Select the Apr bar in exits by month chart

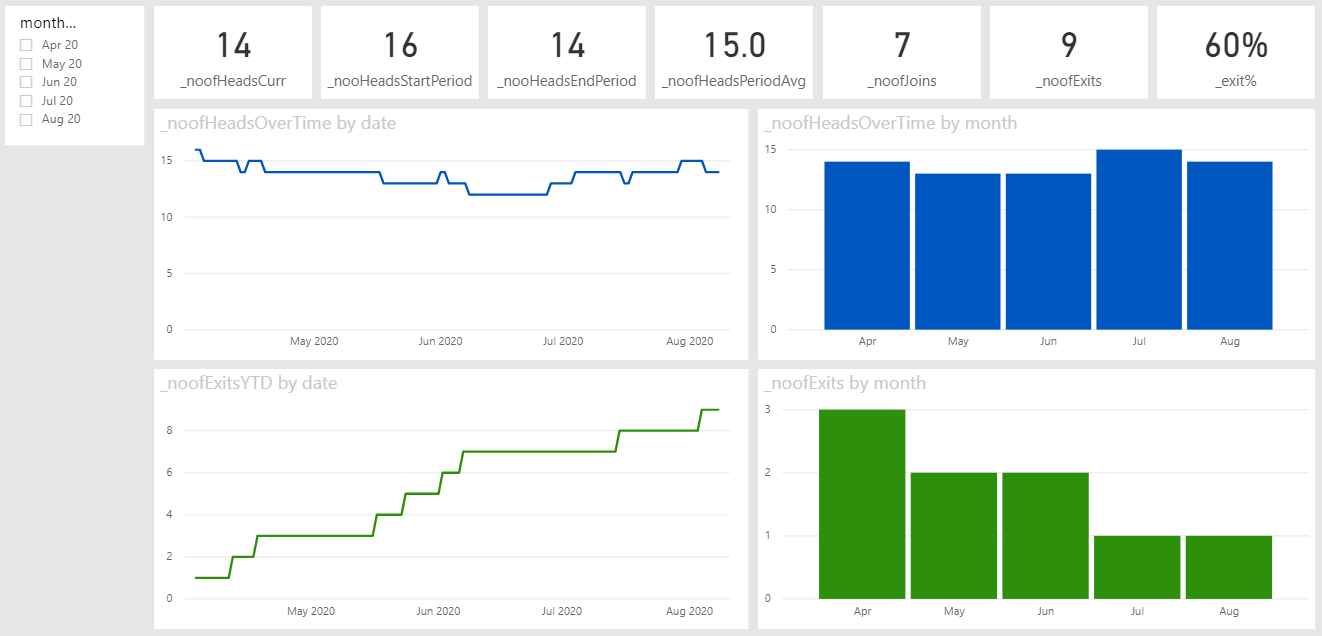click(x=862, y=504)
